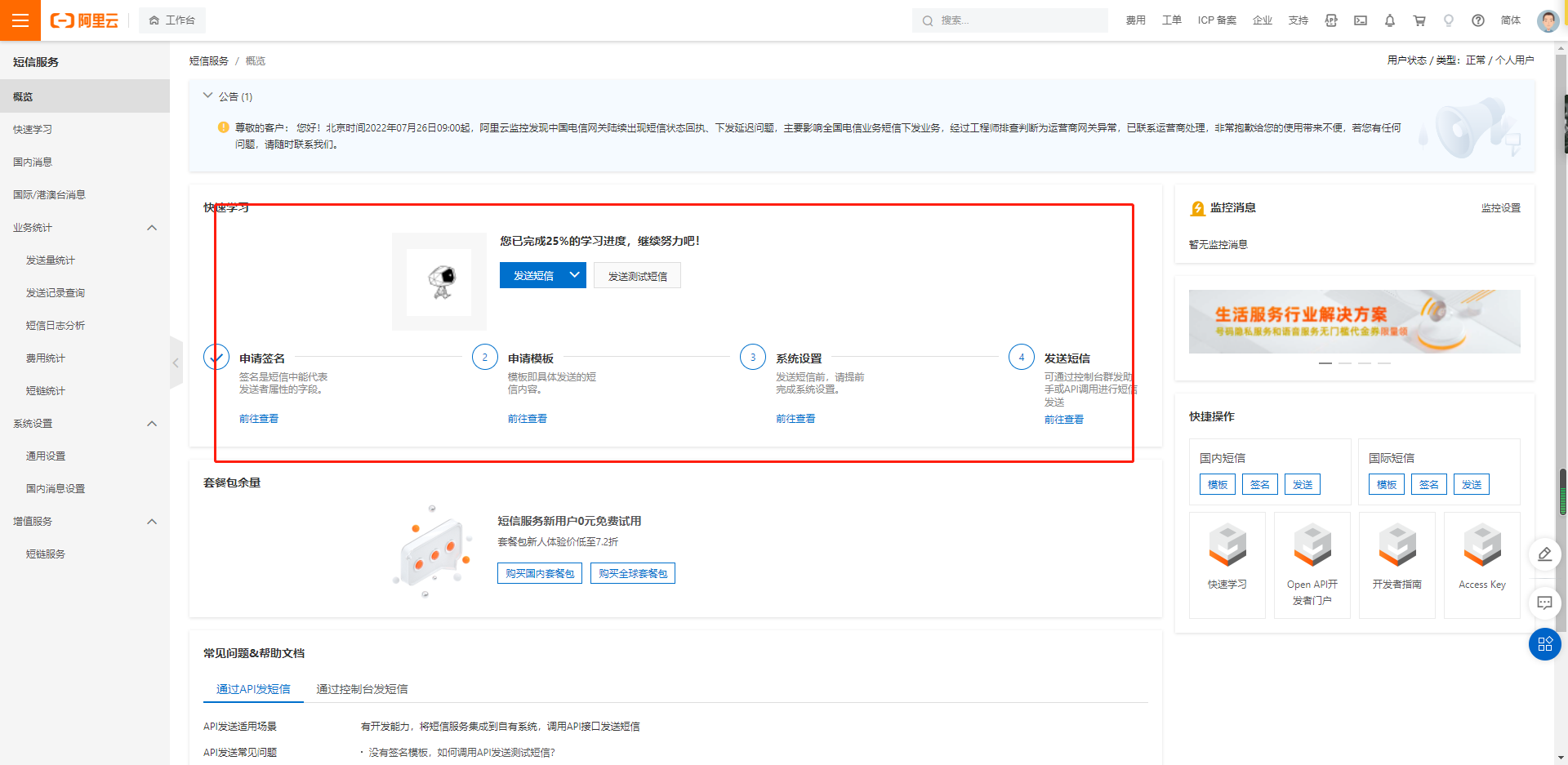The width and height of the screenshot is (1568, 765).
Task: Click 模板 under 国际短信
Action: tap(1387, 484)
